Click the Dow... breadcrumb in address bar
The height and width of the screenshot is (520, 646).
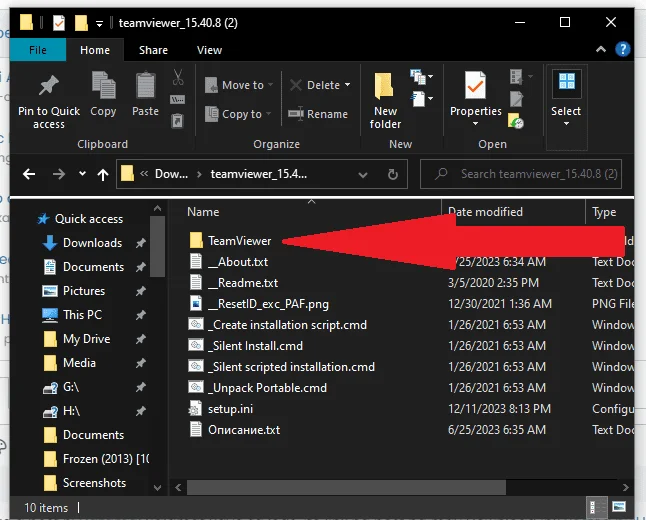(x=171, y=174)
